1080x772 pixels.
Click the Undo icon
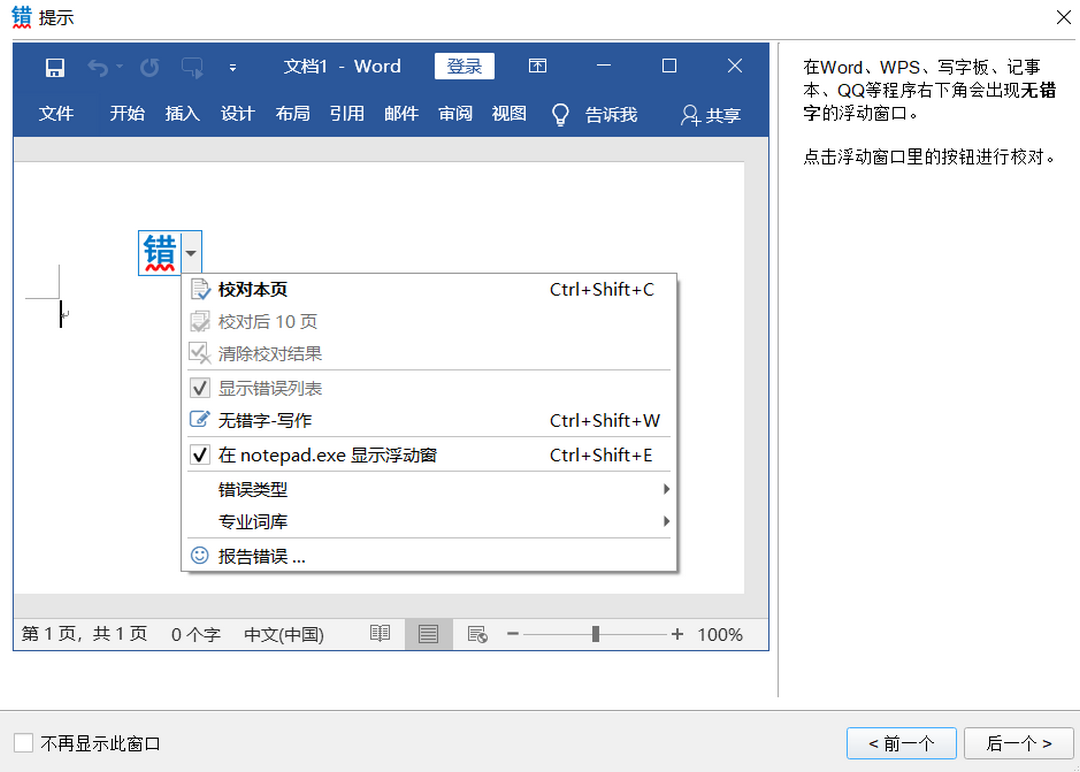(x=97, y=67)
